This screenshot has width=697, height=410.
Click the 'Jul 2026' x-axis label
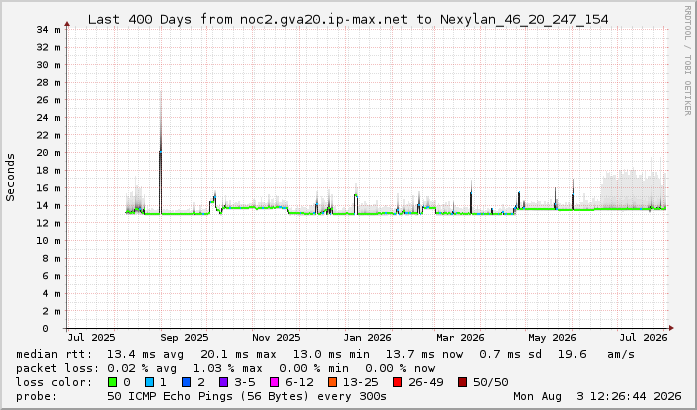644,338
